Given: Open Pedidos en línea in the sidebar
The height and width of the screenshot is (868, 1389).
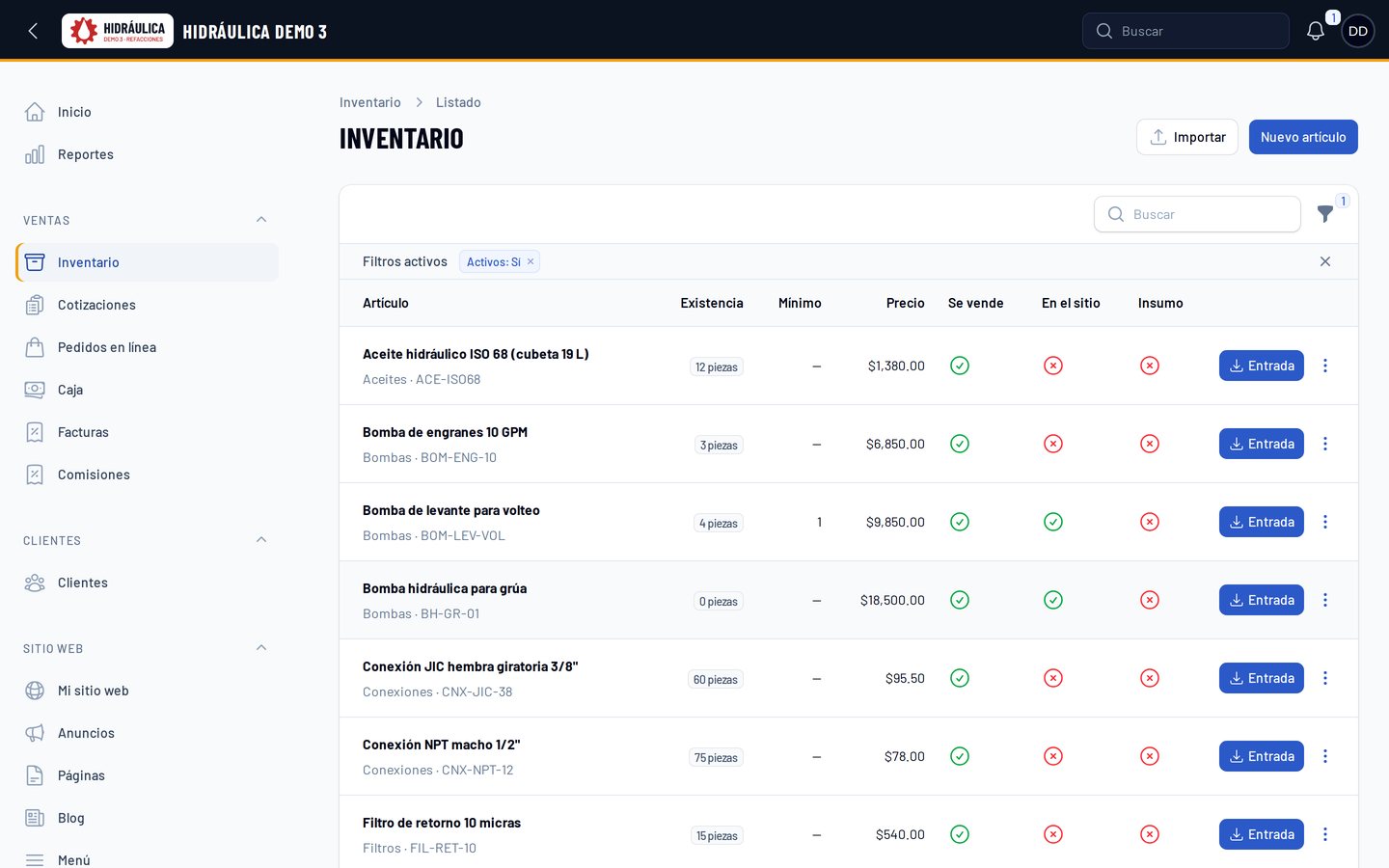Looking at the screenshot, I should [147, 347].
